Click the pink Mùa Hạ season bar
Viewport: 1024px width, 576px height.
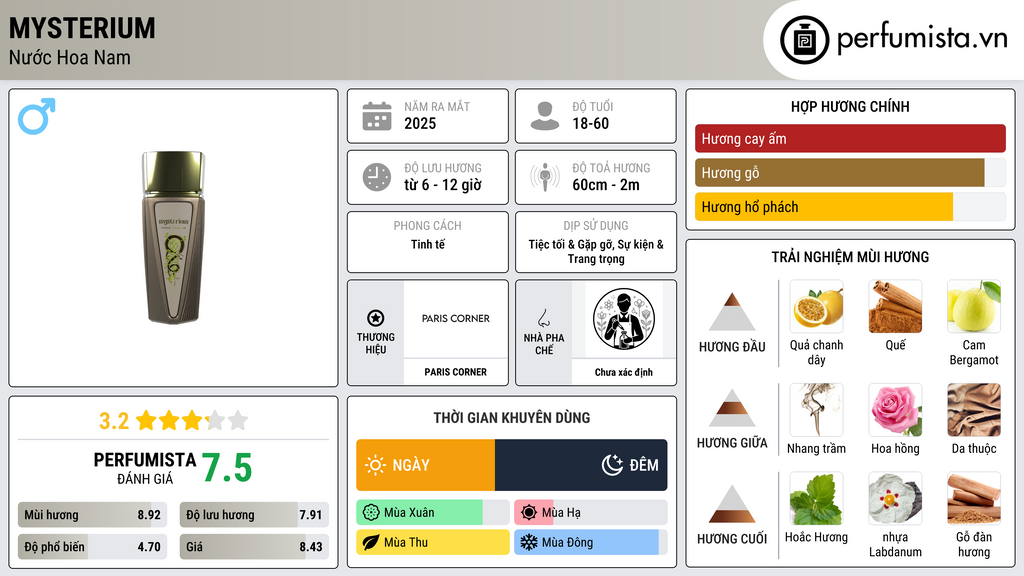(x=534, y=513)
